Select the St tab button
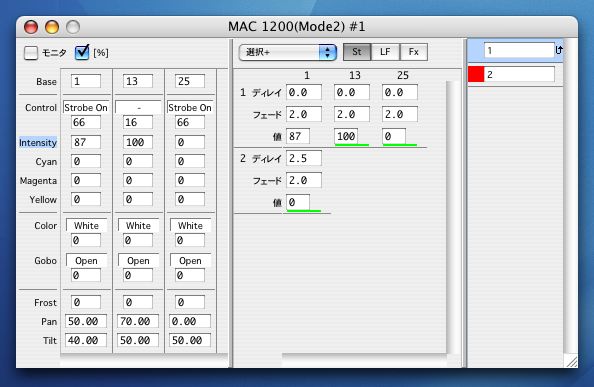The width and height of the screenshot is (594, 387). point(356,52)
